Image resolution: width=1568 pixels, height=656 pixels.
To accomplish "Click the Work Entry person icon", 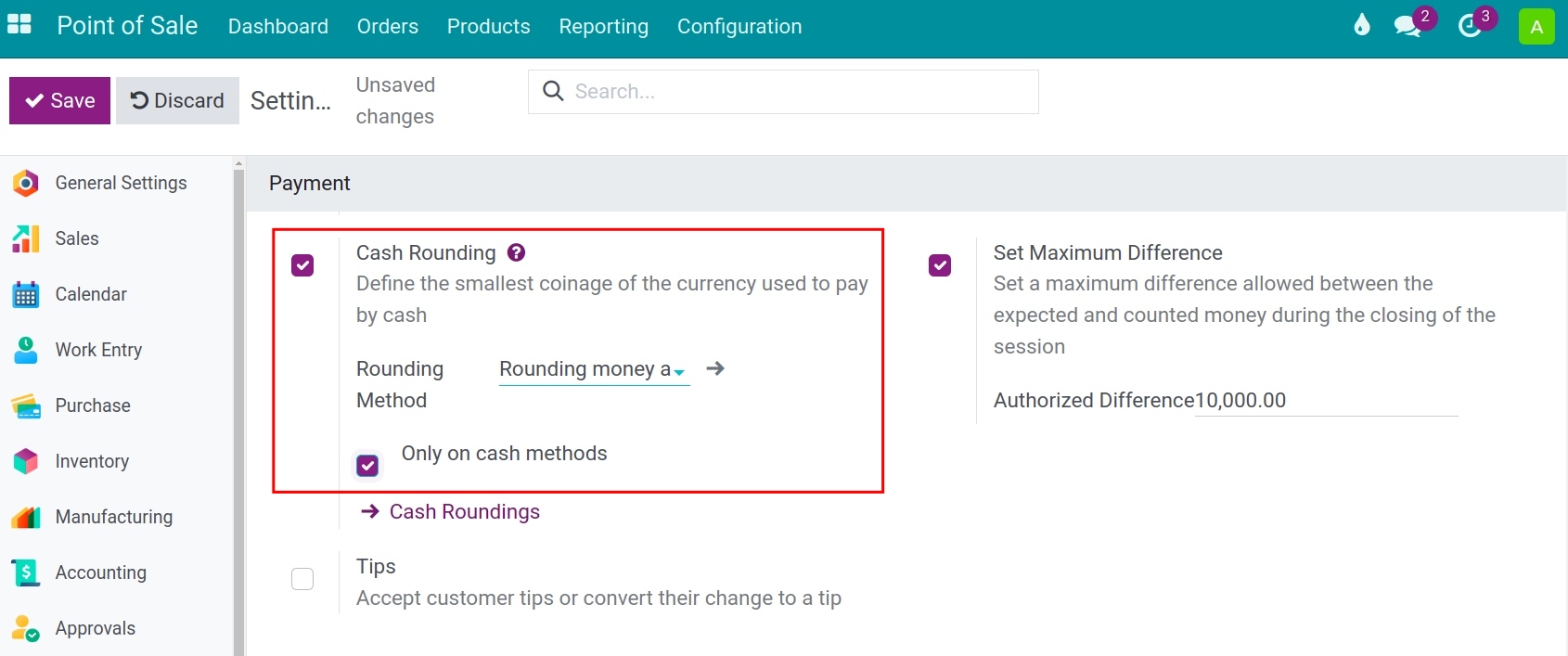I will coord(26,350).
